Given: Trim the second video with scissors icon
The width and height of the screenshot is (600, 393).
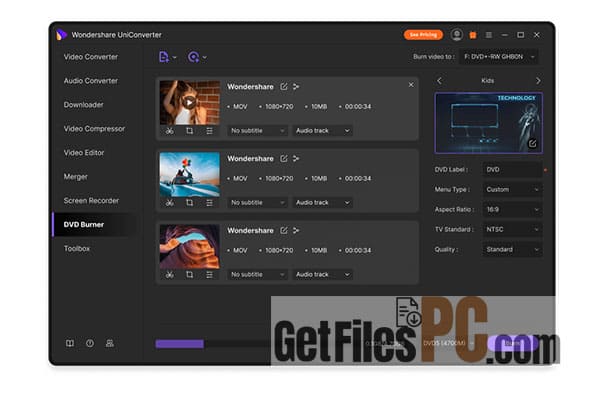Looking at the screenshot, I should point(170,203).
